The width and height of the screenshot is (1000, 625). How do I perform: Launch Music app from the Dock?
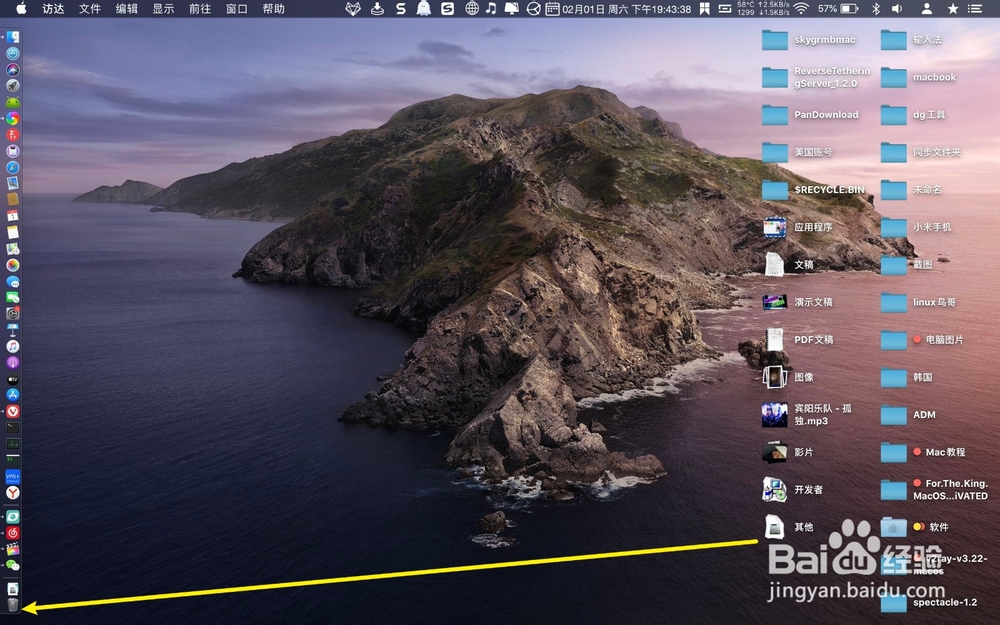point(13,346)
